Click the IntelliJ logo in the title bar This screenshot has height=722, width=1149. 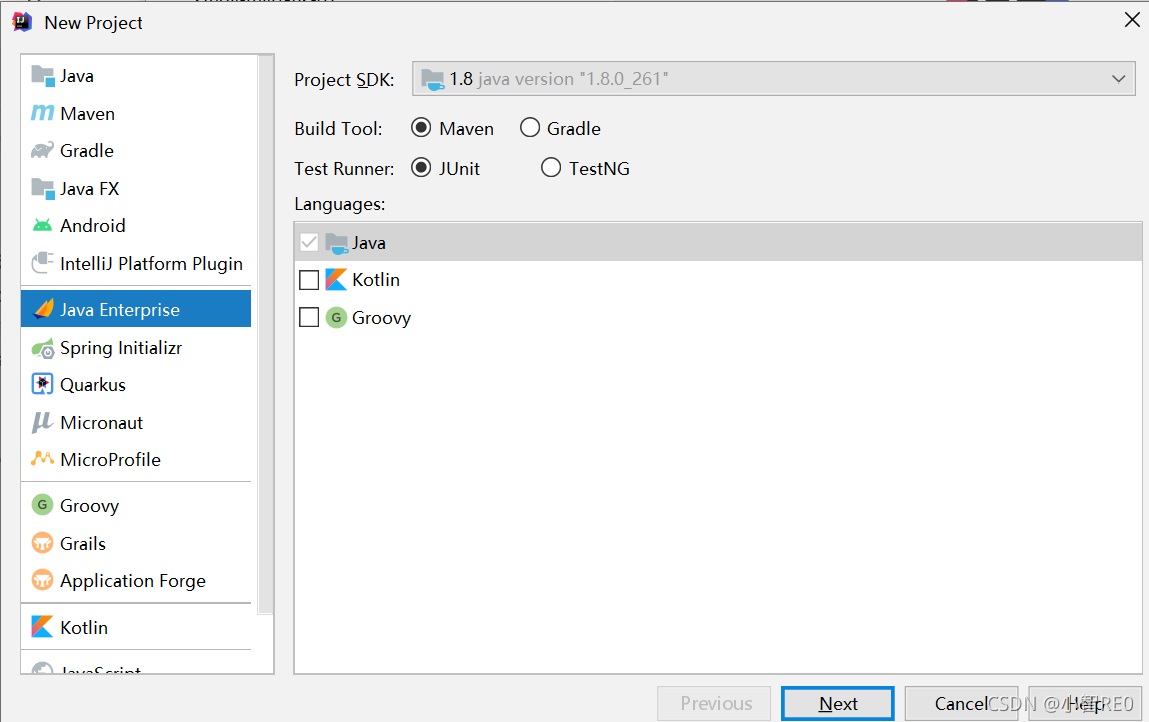pos(22,22)
